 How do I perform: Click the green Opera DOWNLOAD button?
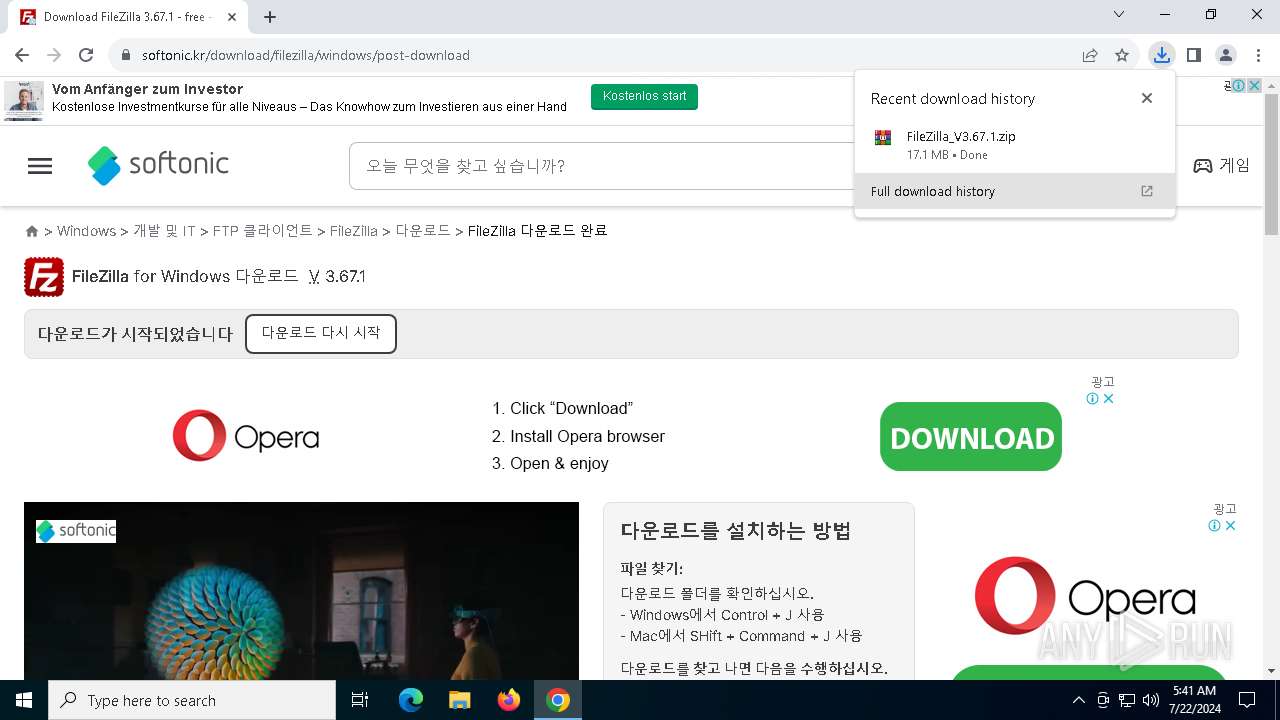click(x=971, y=437)
